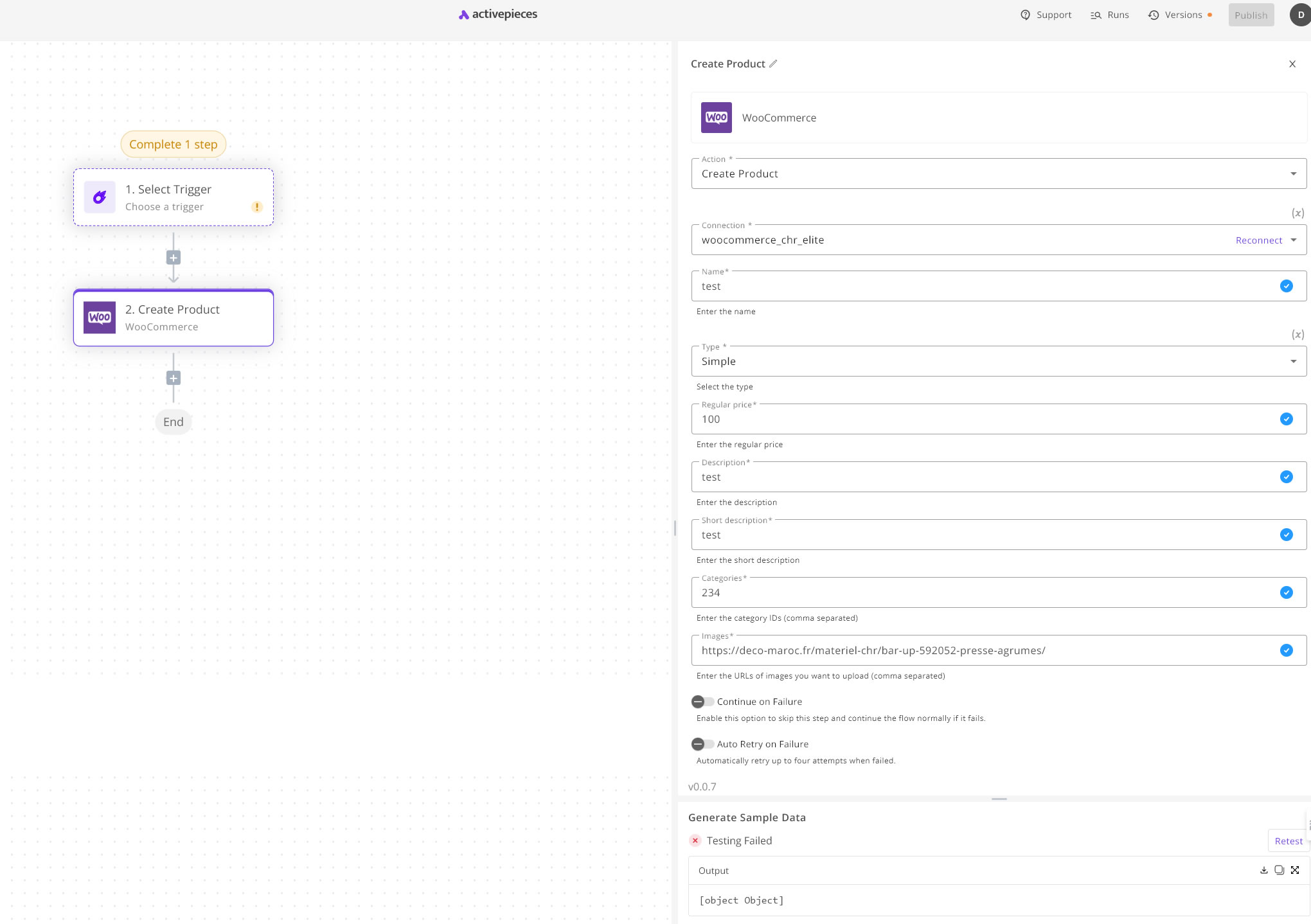Open the Runs list
This screenshot has width=1311, height=924.
pos(1110,15)
